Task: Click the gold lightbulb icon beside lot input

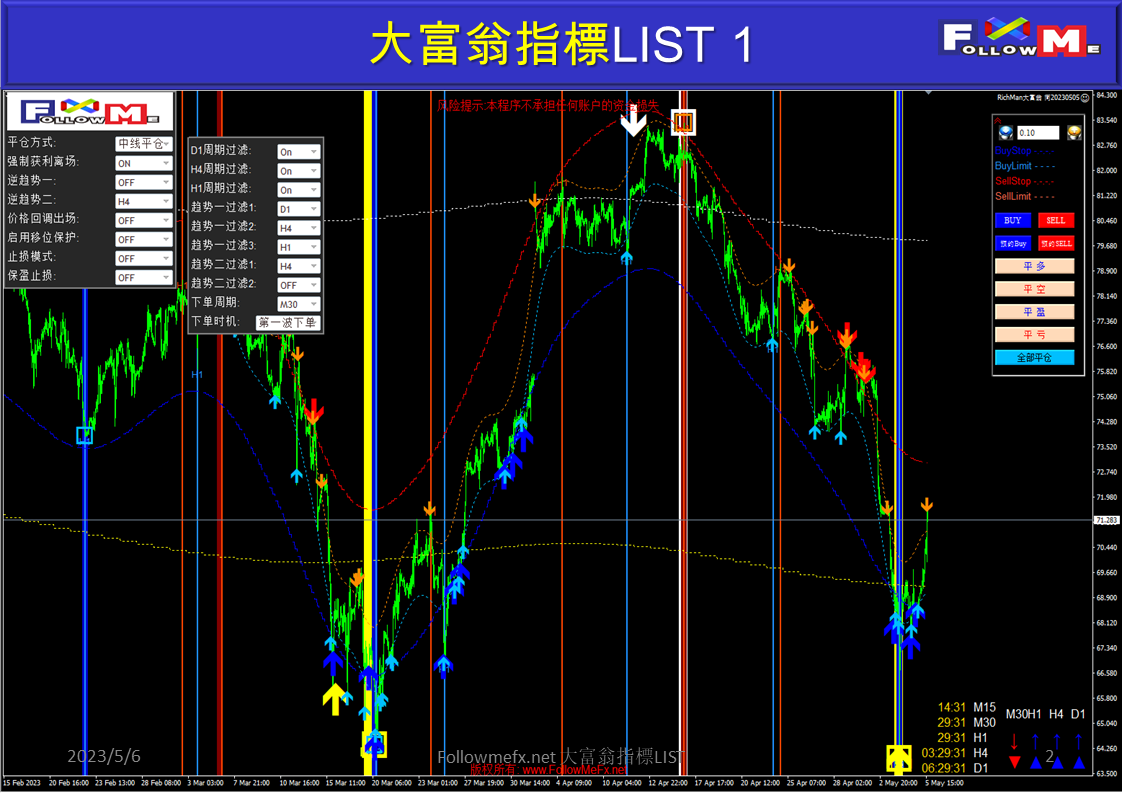Action: coord(1075,131)
